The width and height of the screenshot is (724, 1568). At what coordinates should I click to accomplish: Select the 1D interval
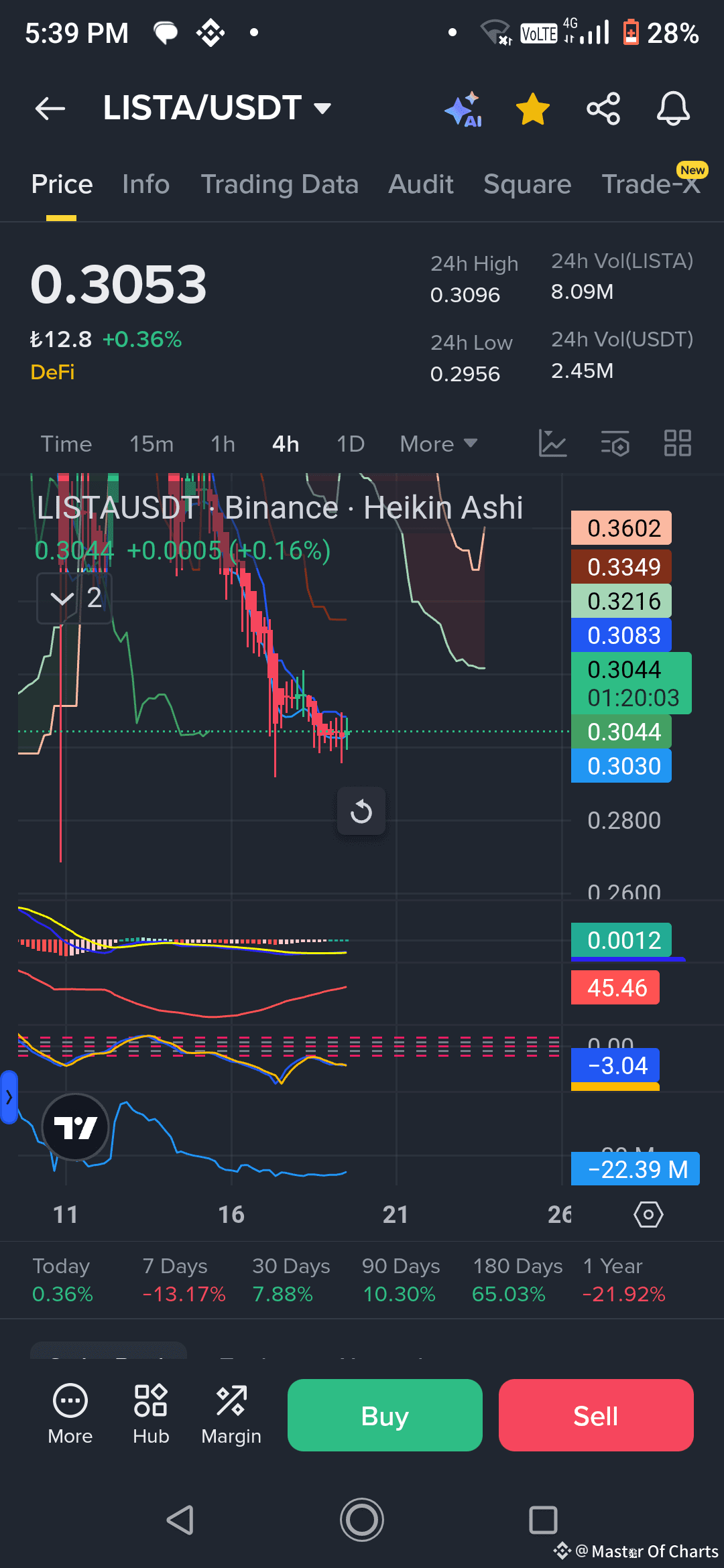click(351, 444)
